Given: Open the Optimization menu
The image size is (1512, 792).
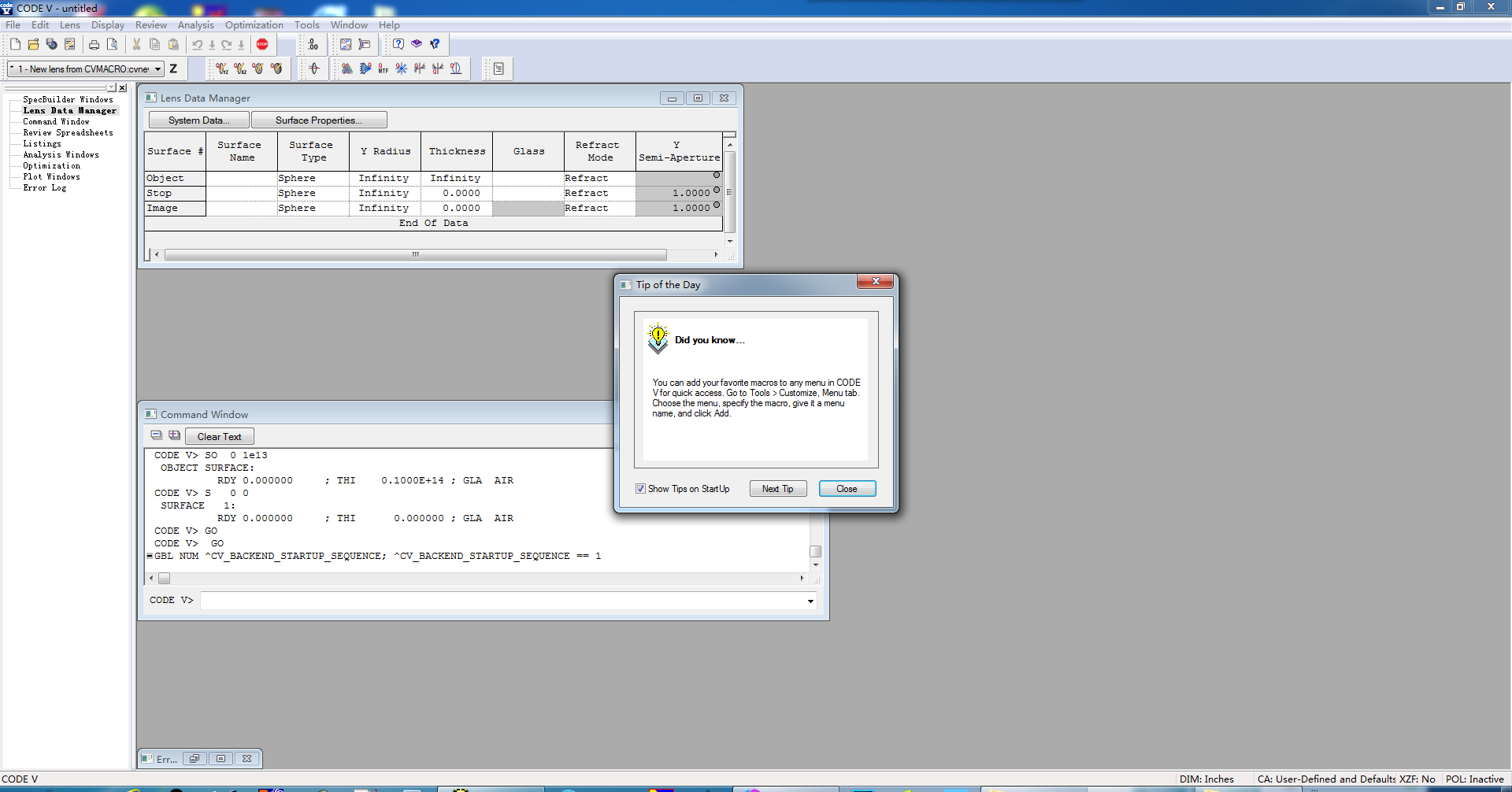Looking at the screenshot, I should pos(254,25).
